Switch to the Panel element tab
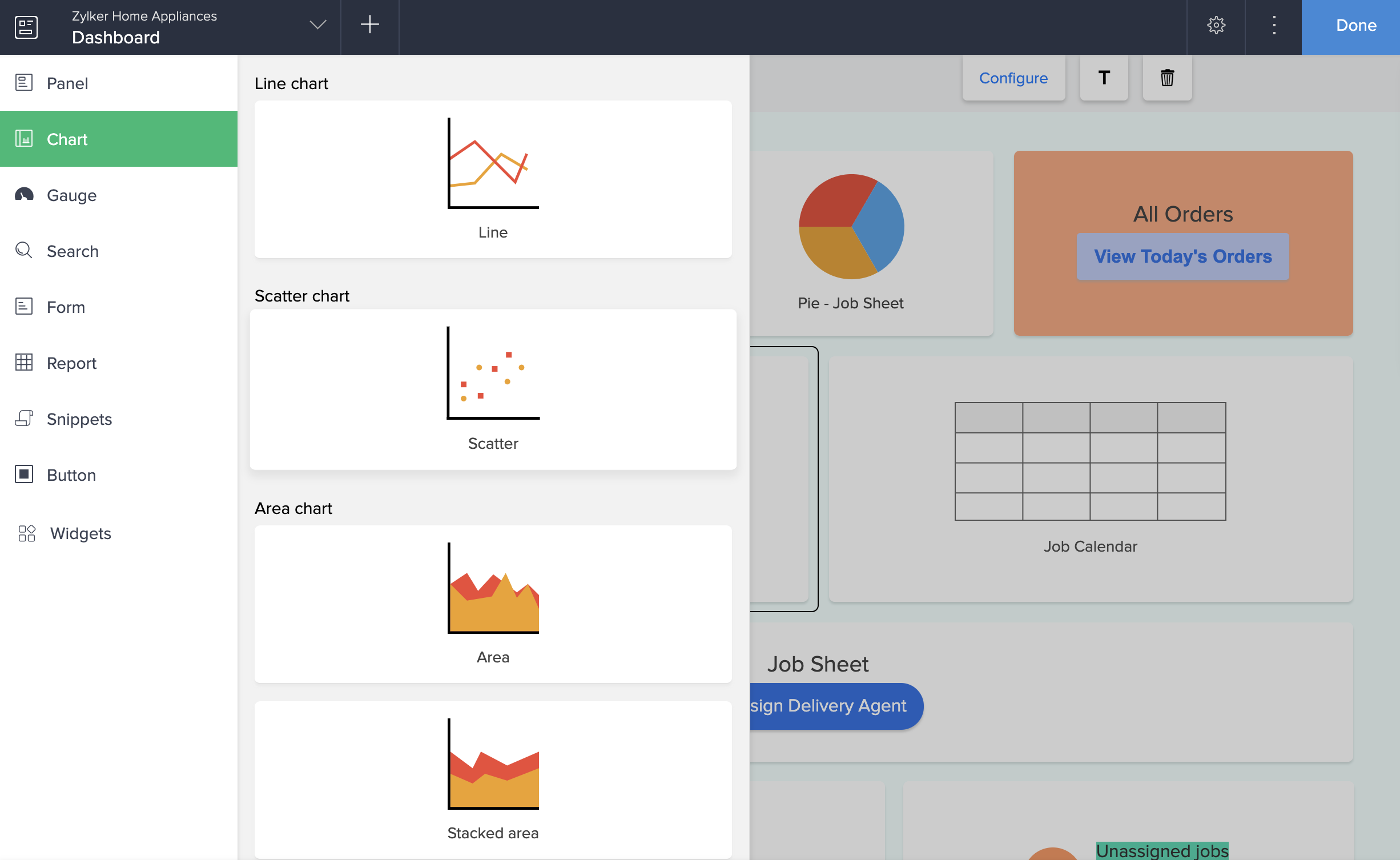This screenshot has height=860, width=1400. click(67, 83)
